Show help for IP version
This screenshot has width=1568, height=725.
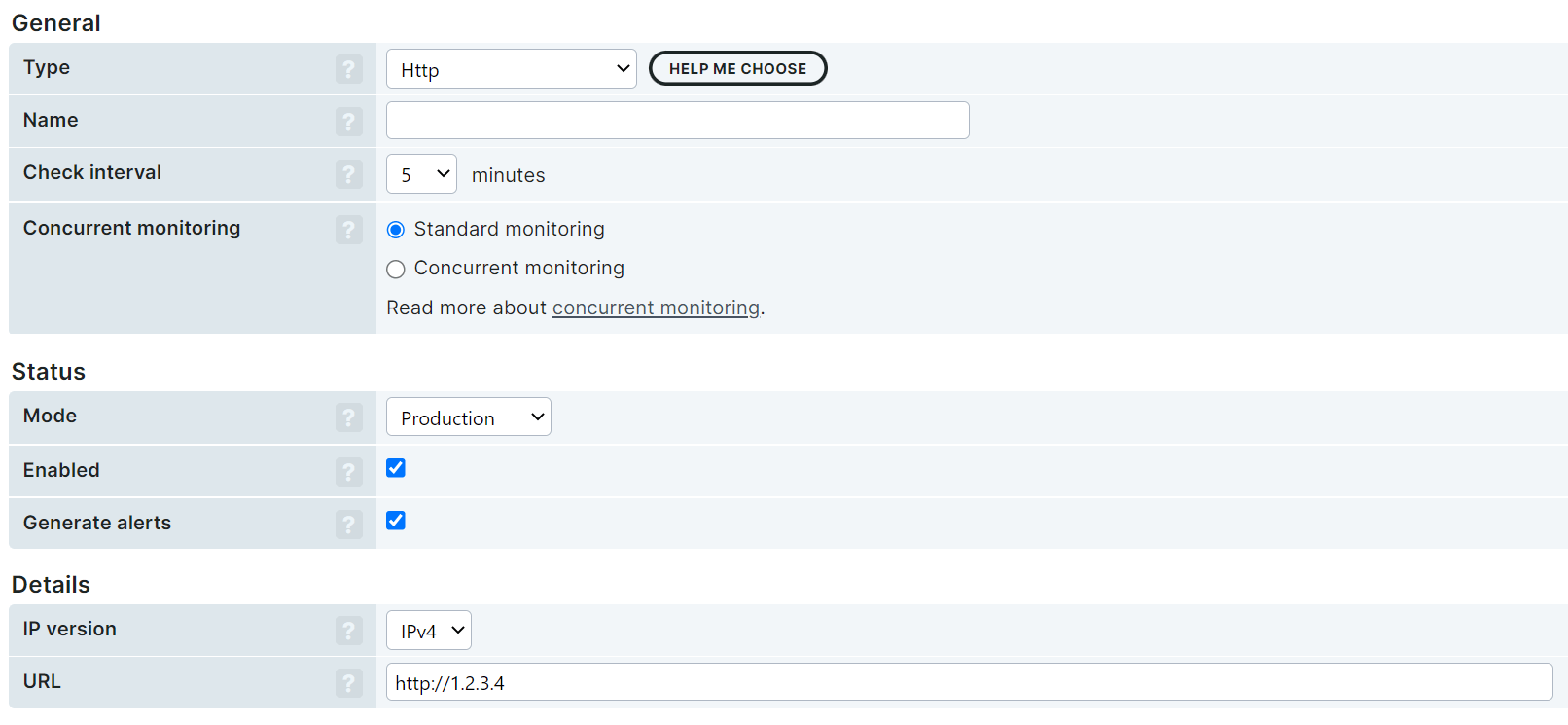(348, 631)
